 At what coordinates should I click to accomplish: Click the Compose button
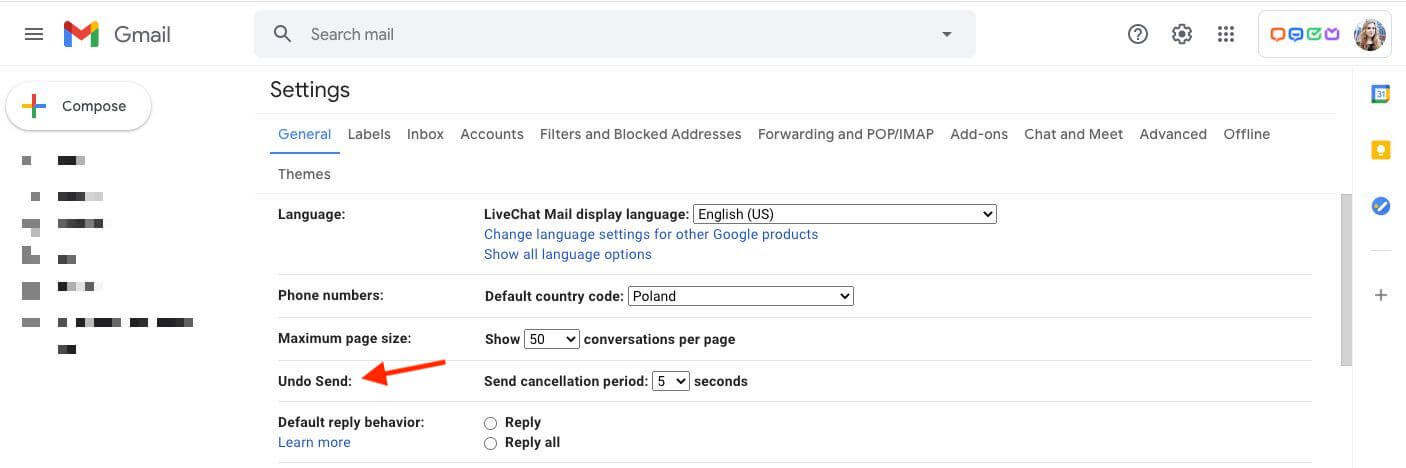coord(79,106)
